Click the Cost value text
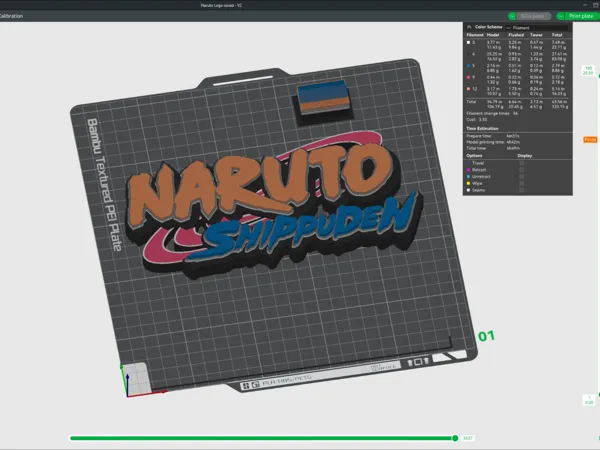 [482, 119]
